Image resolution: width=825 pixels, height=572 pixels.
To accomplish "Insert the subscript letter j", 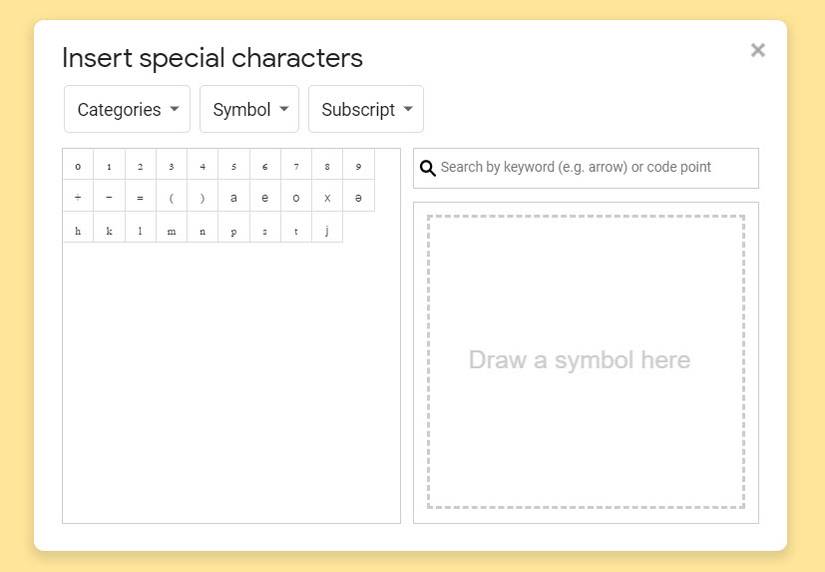I will (327, 229).
